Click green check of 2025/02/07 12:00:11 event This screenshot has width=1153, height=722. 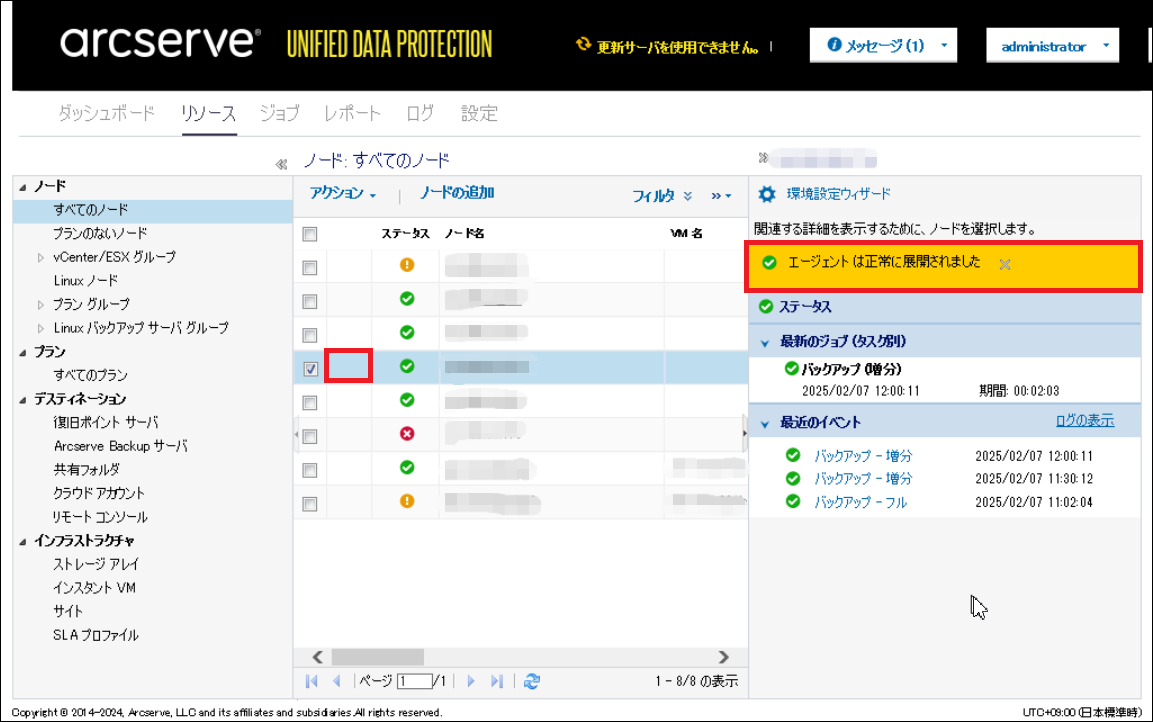[x=793, y=455]
